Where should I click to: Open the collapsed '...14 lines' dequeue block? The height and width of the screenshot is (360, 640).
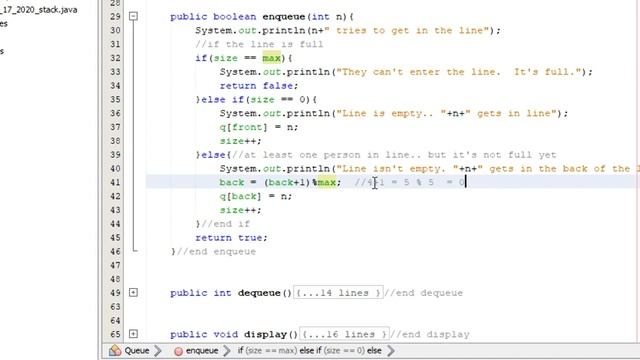point(338,293)
